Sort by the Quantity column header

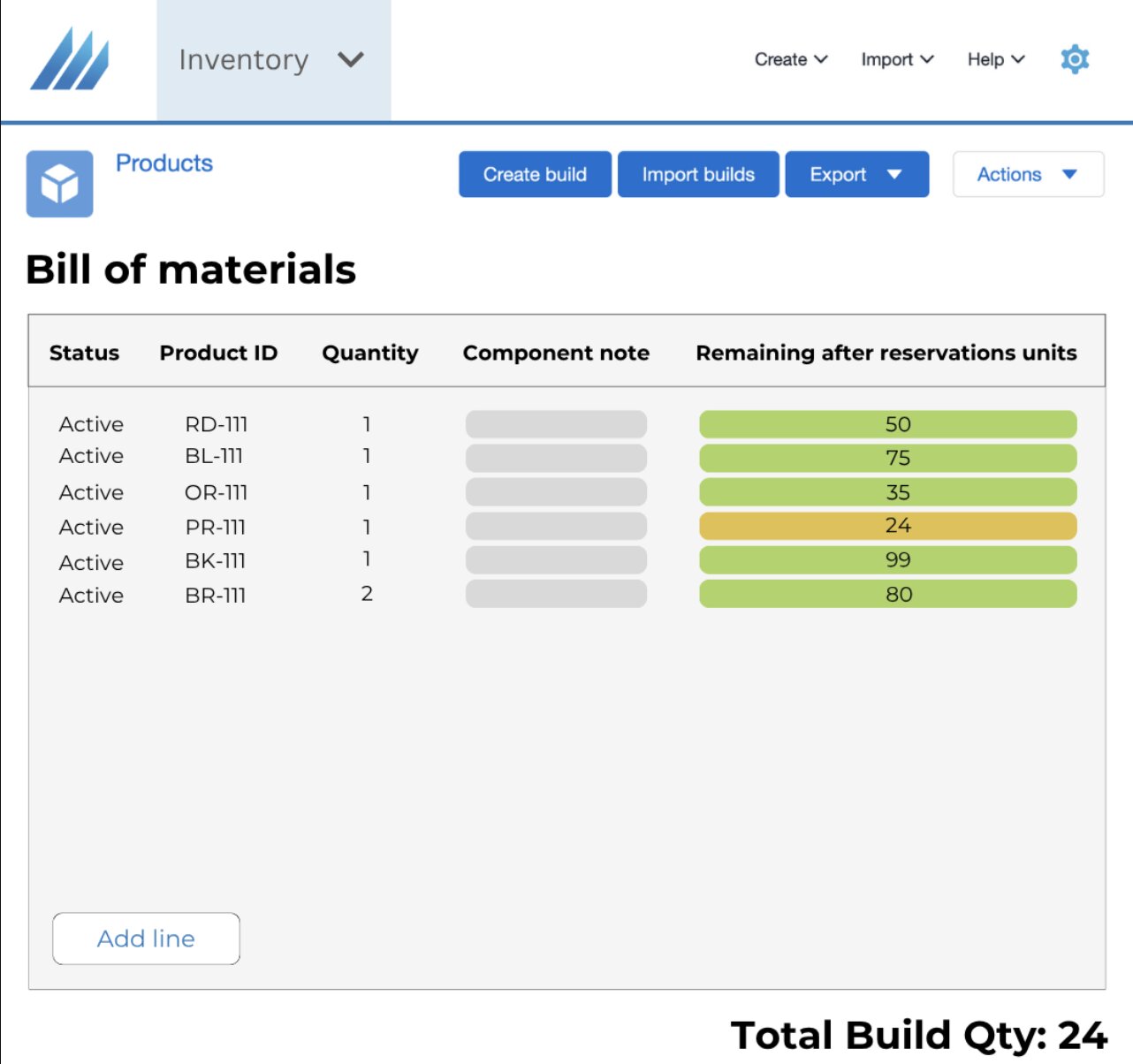coord(369,353)
